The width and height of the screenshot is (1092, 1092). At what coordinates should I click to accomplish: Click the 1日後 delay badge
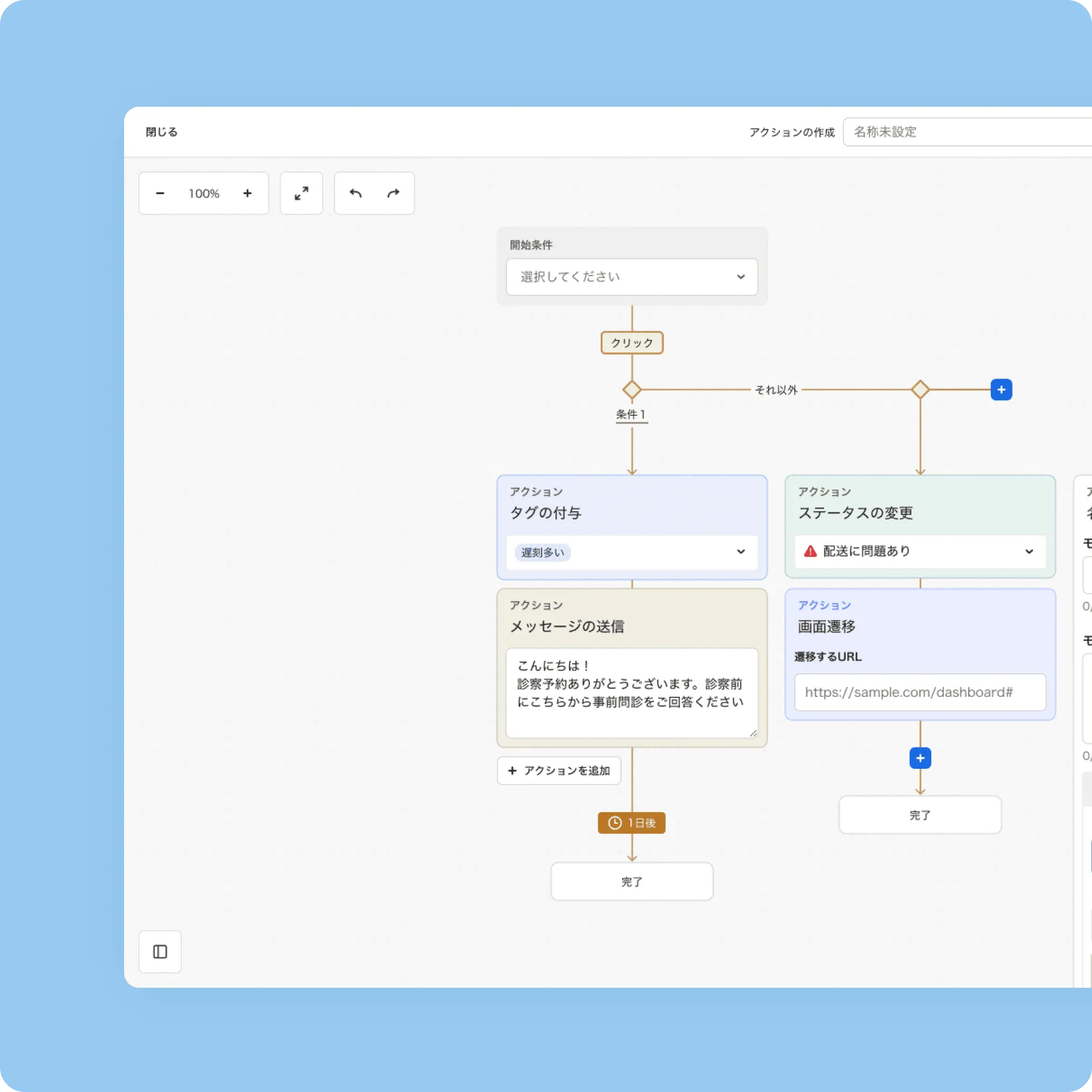632,823
